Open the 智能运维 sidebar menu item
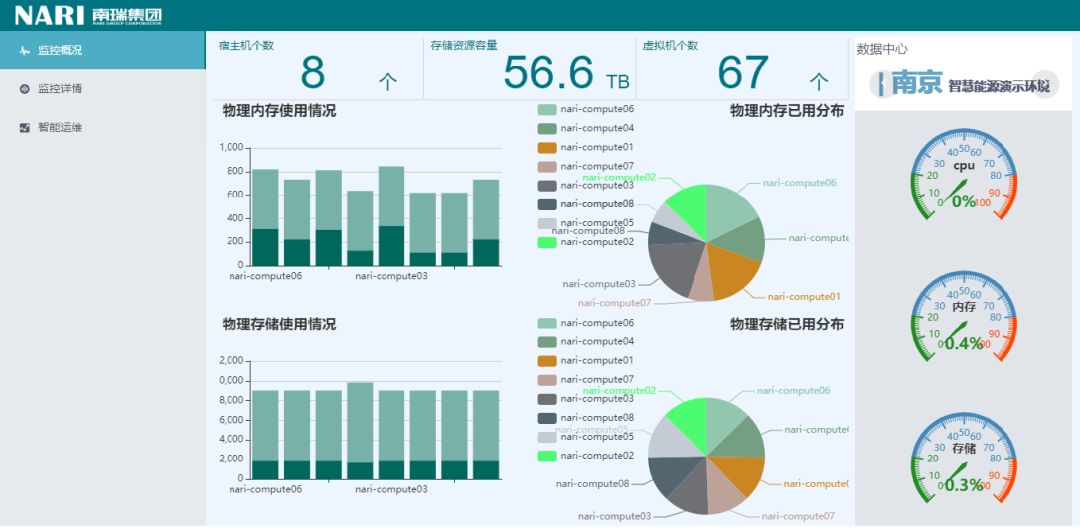Viewport: 1080px width, 529px height. (x=102, y=127)
